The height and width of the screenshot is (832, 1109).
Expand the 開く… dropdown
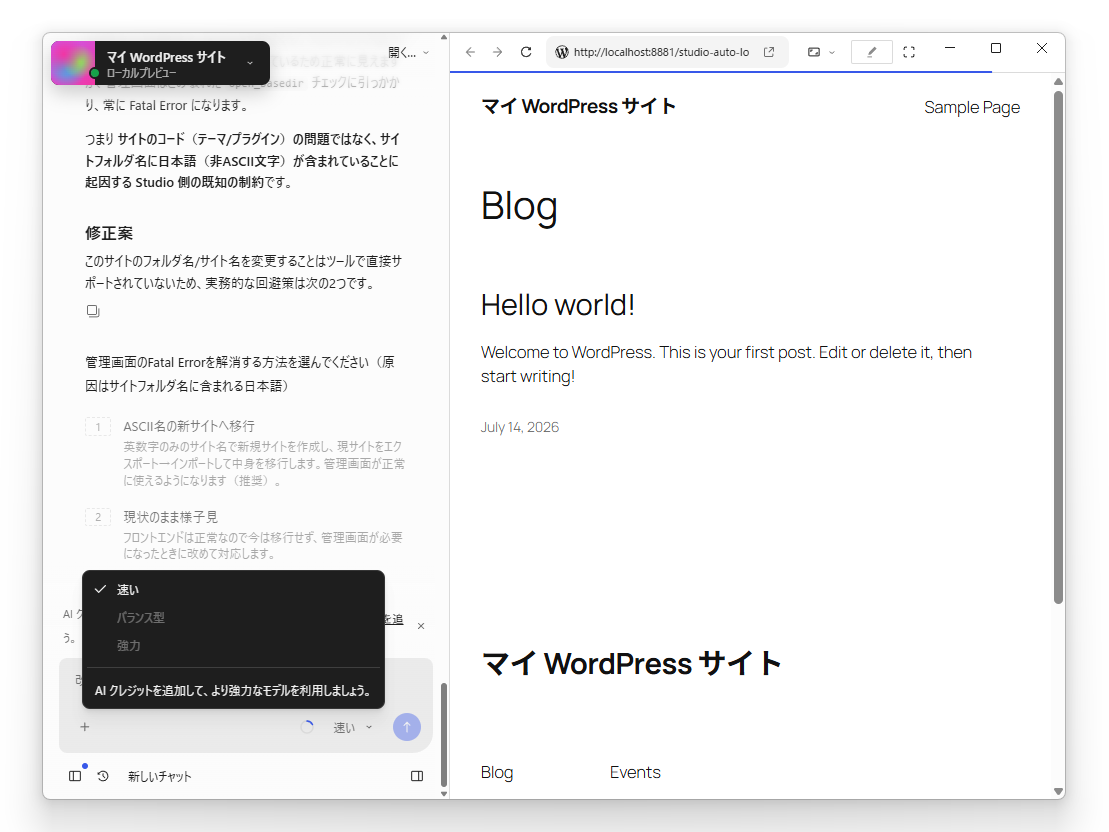coord(408,52)
